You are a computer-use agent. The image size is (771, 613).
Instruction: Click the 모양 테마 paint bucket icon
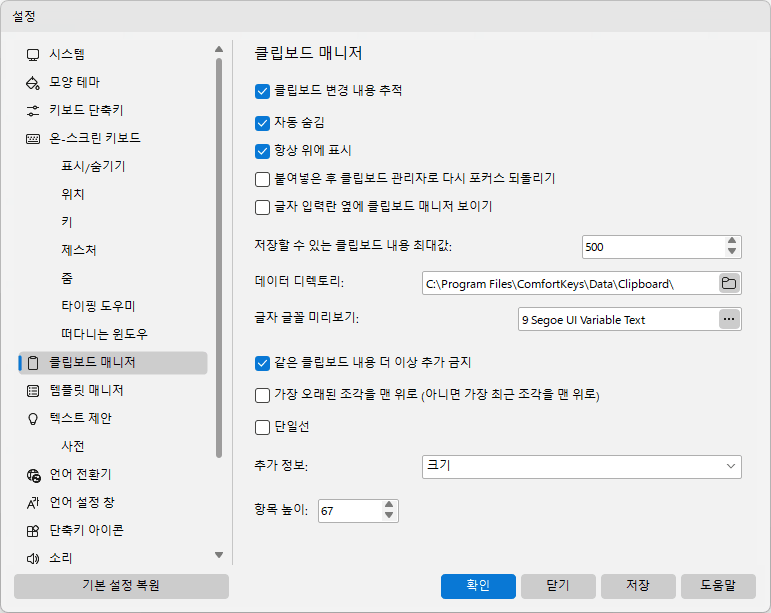(33, 83)
